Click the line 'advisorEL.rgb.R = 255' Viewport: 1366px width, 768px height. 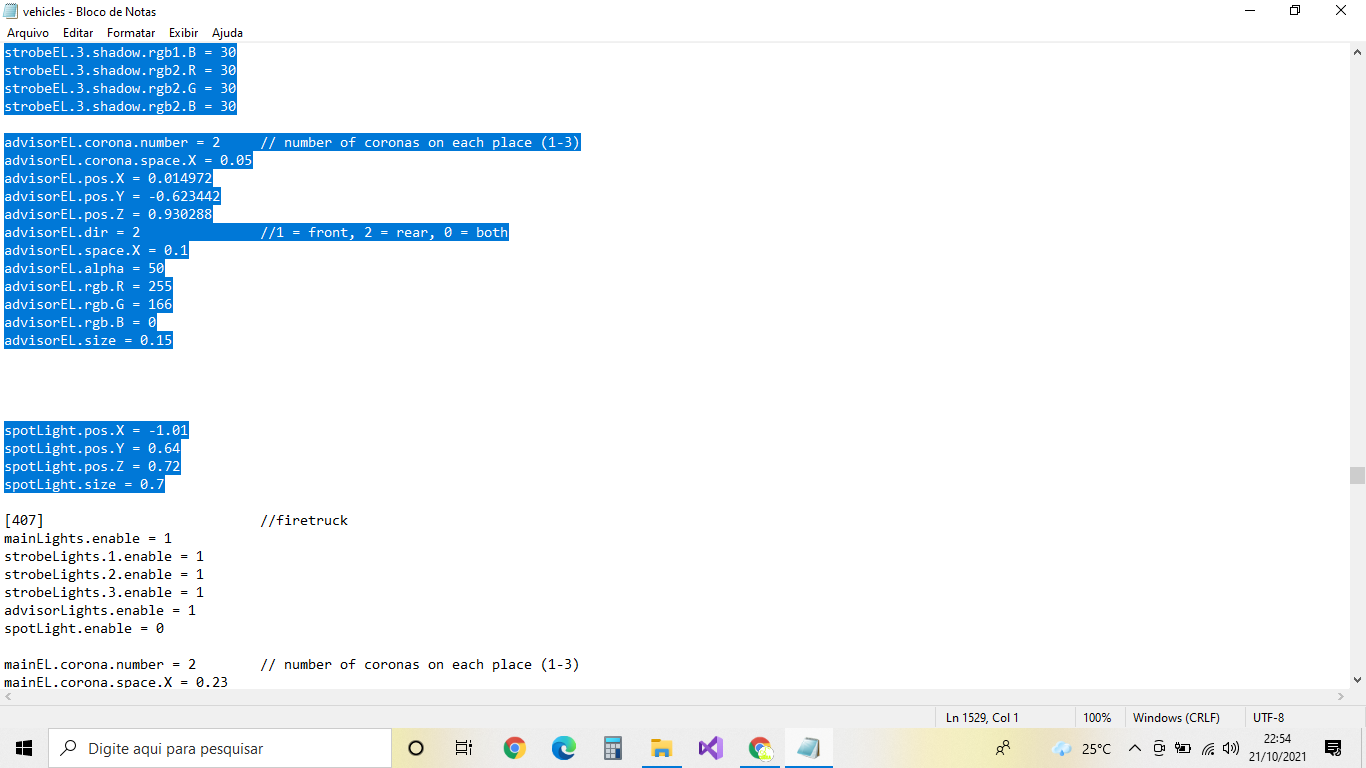coord(88,286)
